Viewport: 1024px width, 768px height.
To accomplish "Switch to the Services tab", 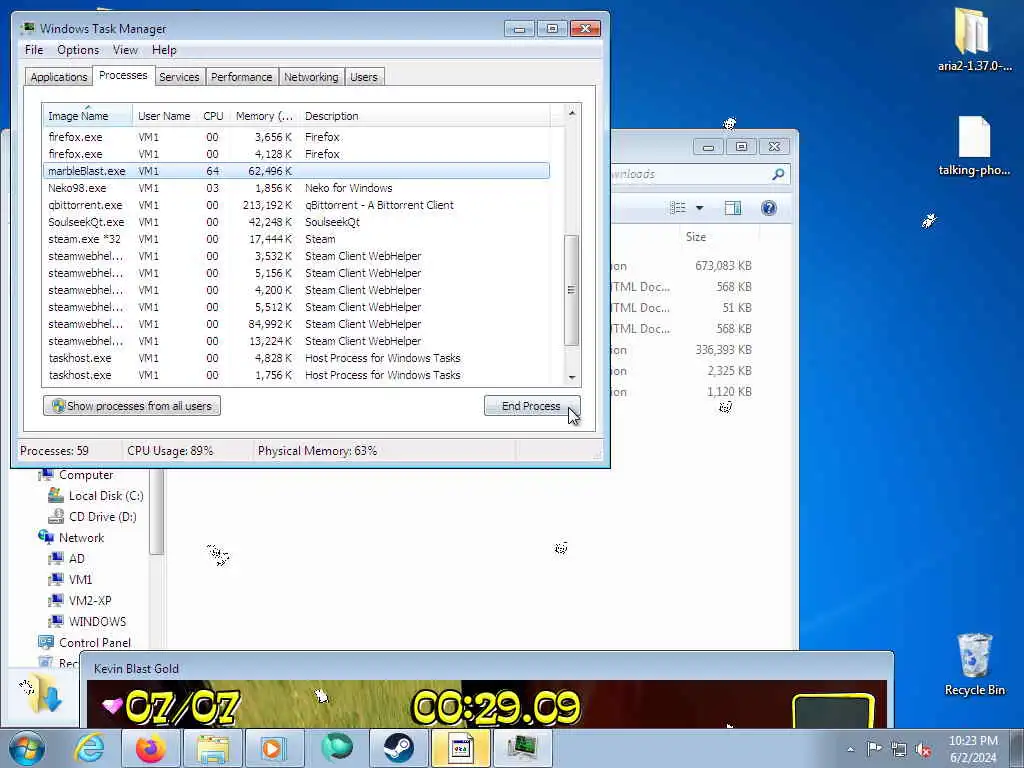I will [179, 77].
